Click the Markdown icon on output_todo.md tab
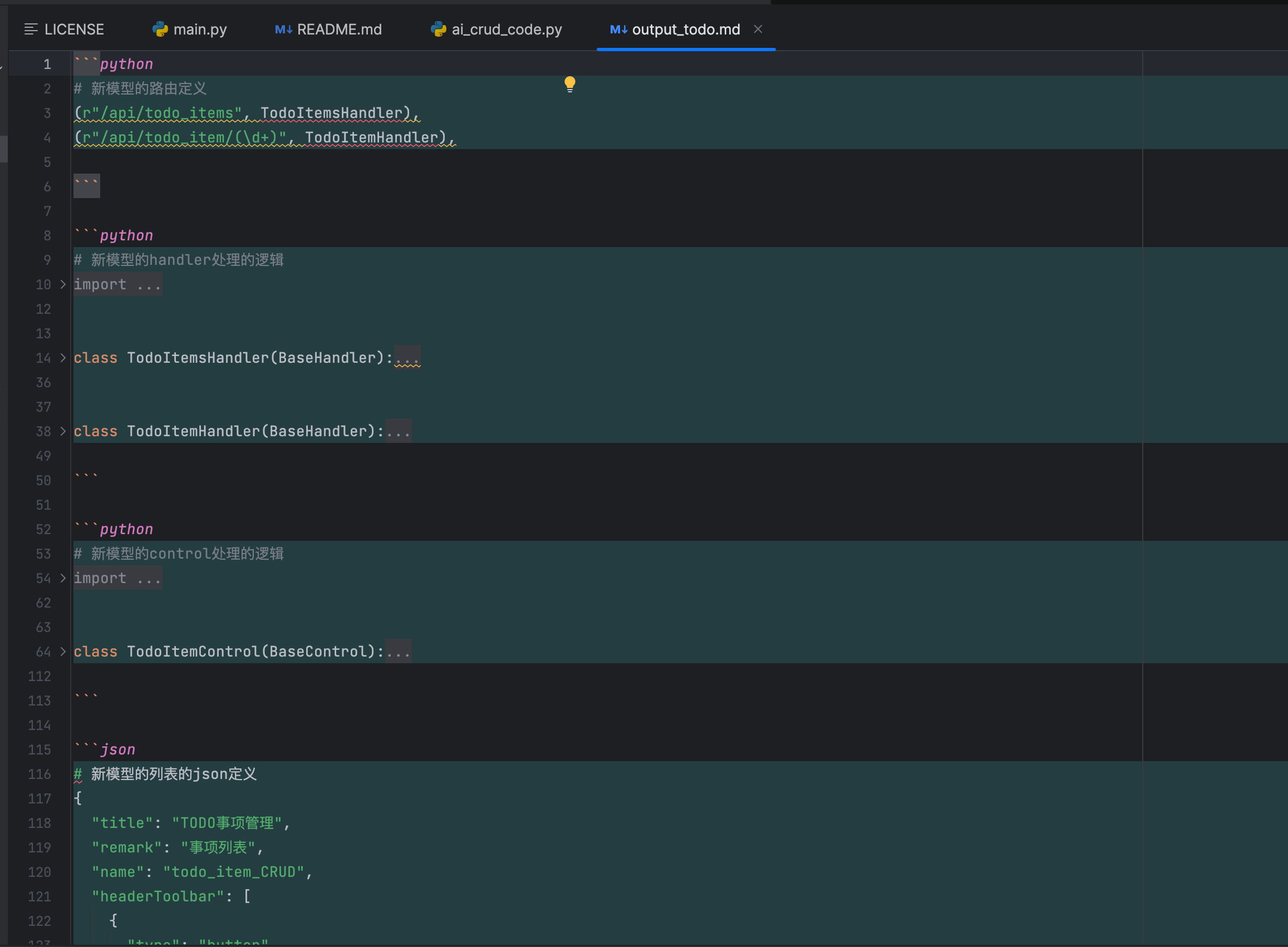The width and height of the screenshot is (1288, 947). 618,29
